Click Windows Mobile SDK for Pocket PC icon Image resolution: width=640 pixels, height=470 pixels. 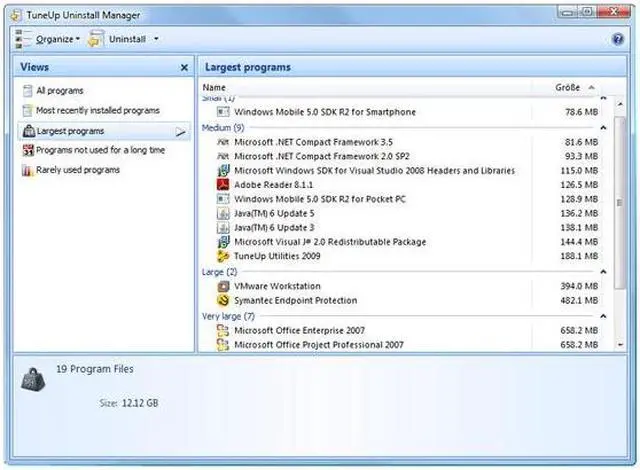[x=223, y=199]
